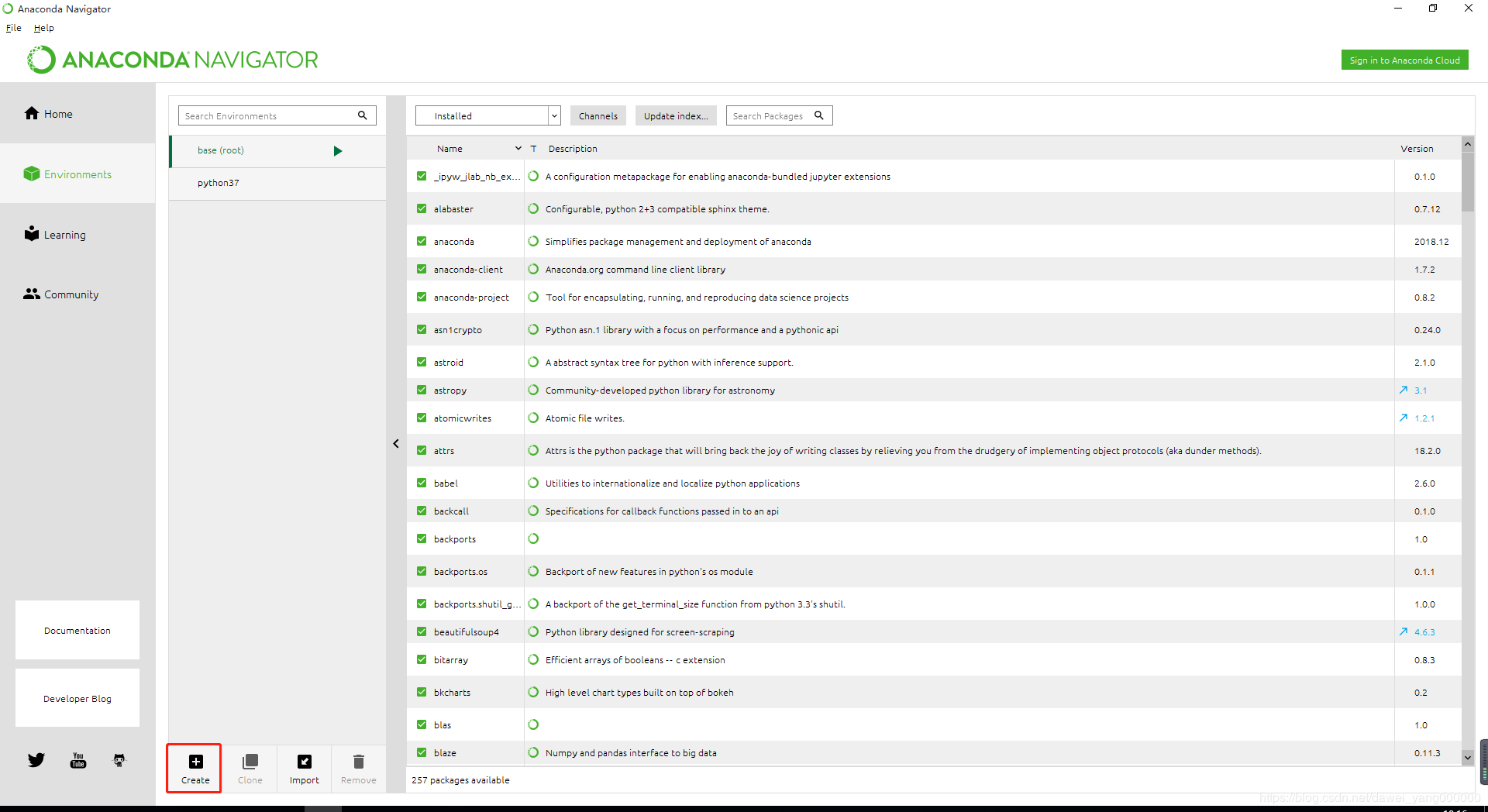This screenshot has height=812, width=1488.
Task: Click the update arrow for beautifulsoup4 version
Action: (x=1404, y=631)
